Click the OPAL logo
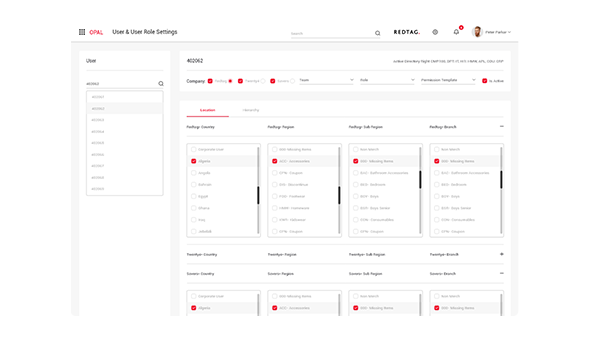The width and height of the screenshot is (590, 360). pos(96,32)
